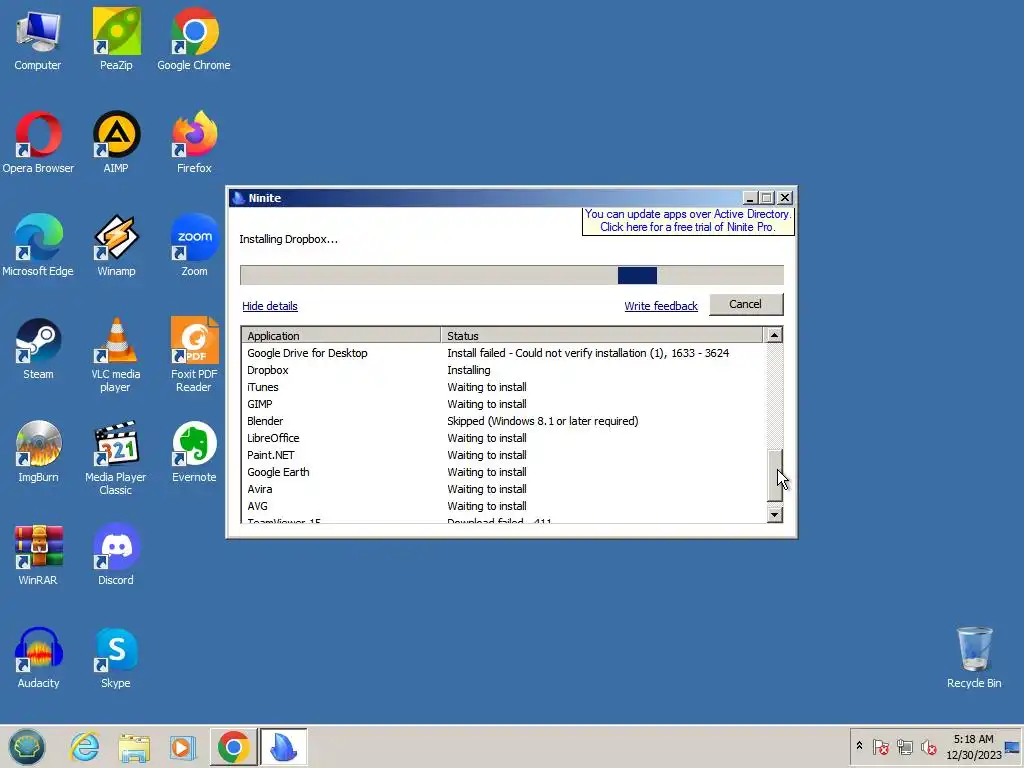This screenshot has width=1024, height=768.
Task: Select the Foxit PDF Reader shortcut
Action: click(194, 355)
